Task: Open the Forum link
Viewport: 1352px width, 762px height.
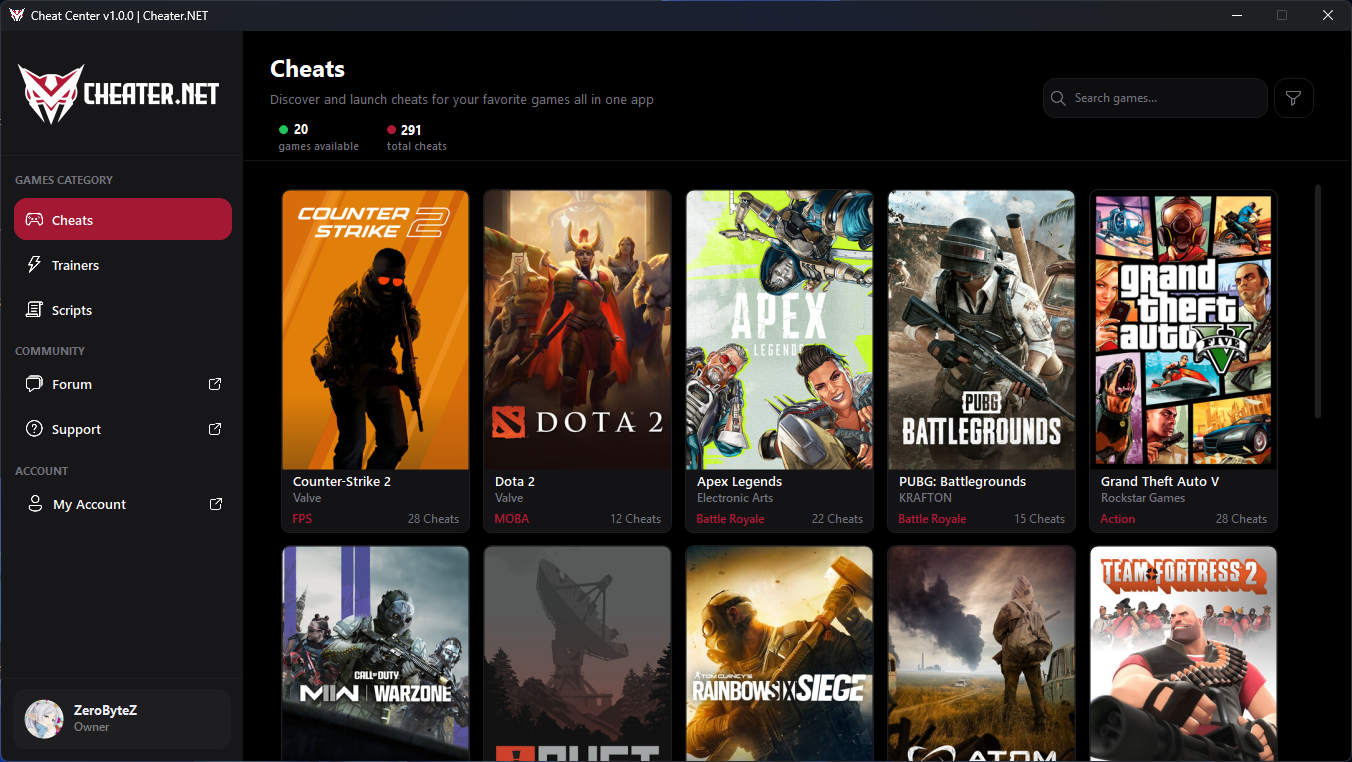Action: 123,384
